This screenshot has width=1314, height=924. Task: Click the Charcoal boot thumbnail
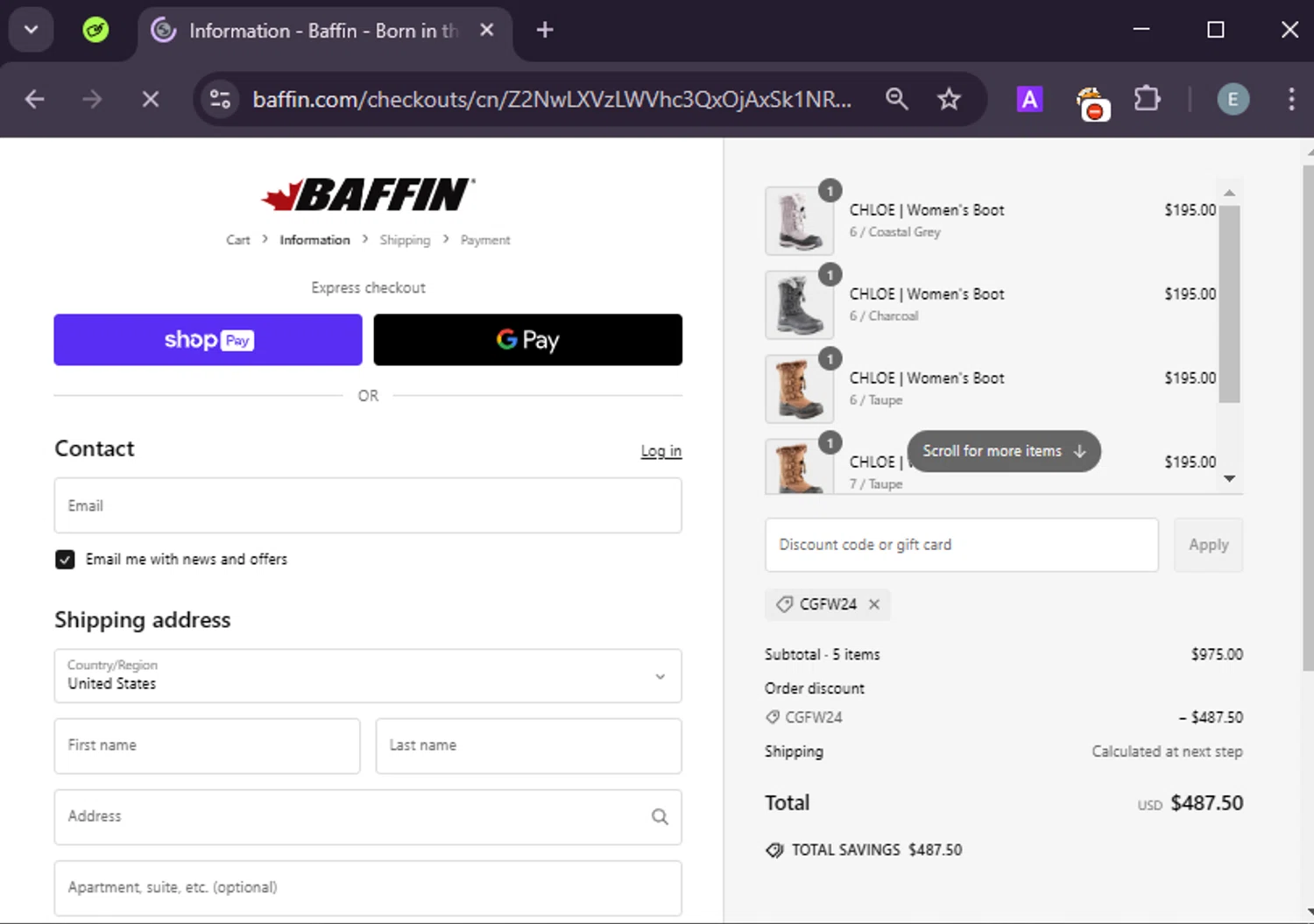click(799, 305)
